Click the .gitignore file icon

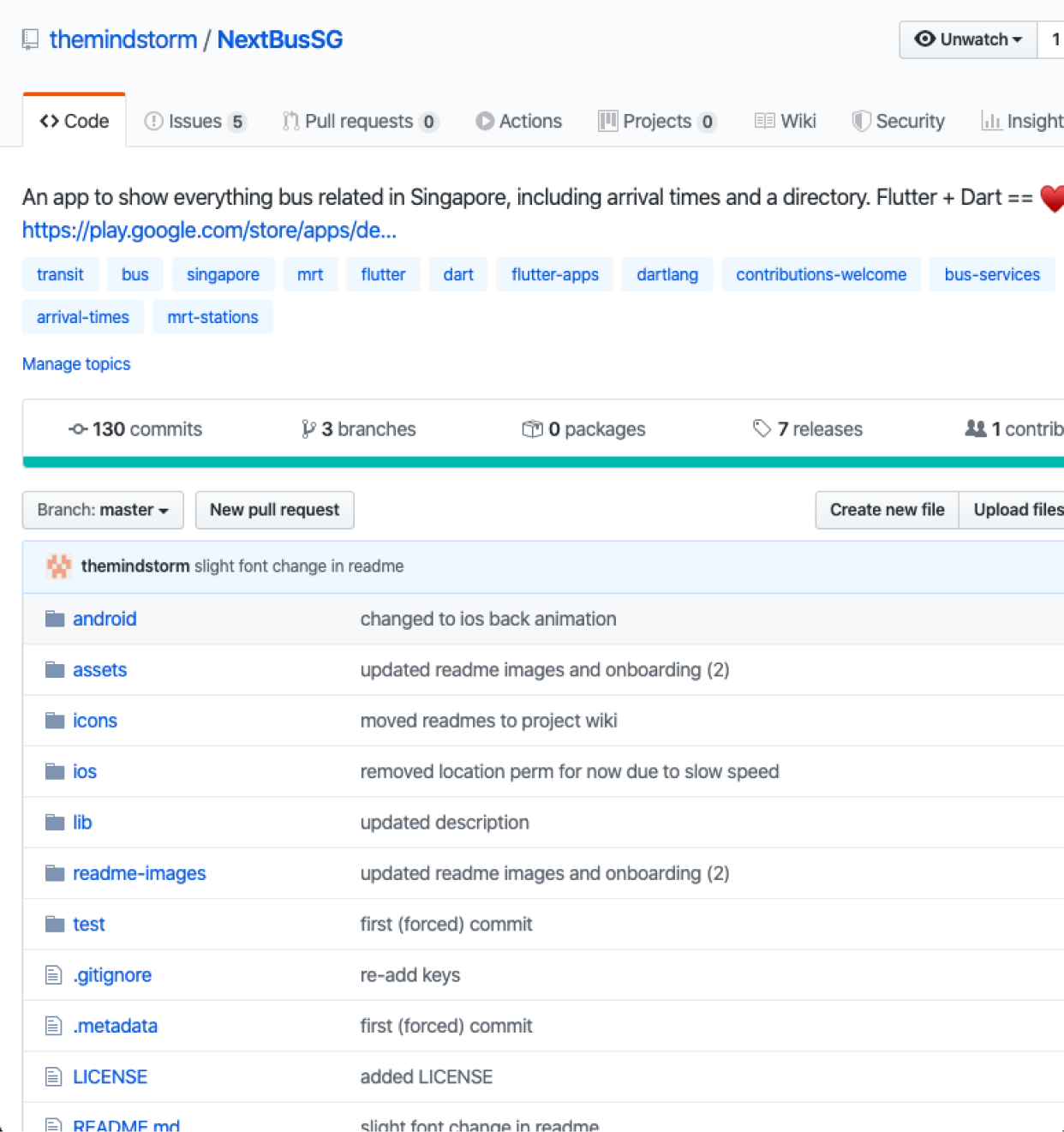(54, 975)
